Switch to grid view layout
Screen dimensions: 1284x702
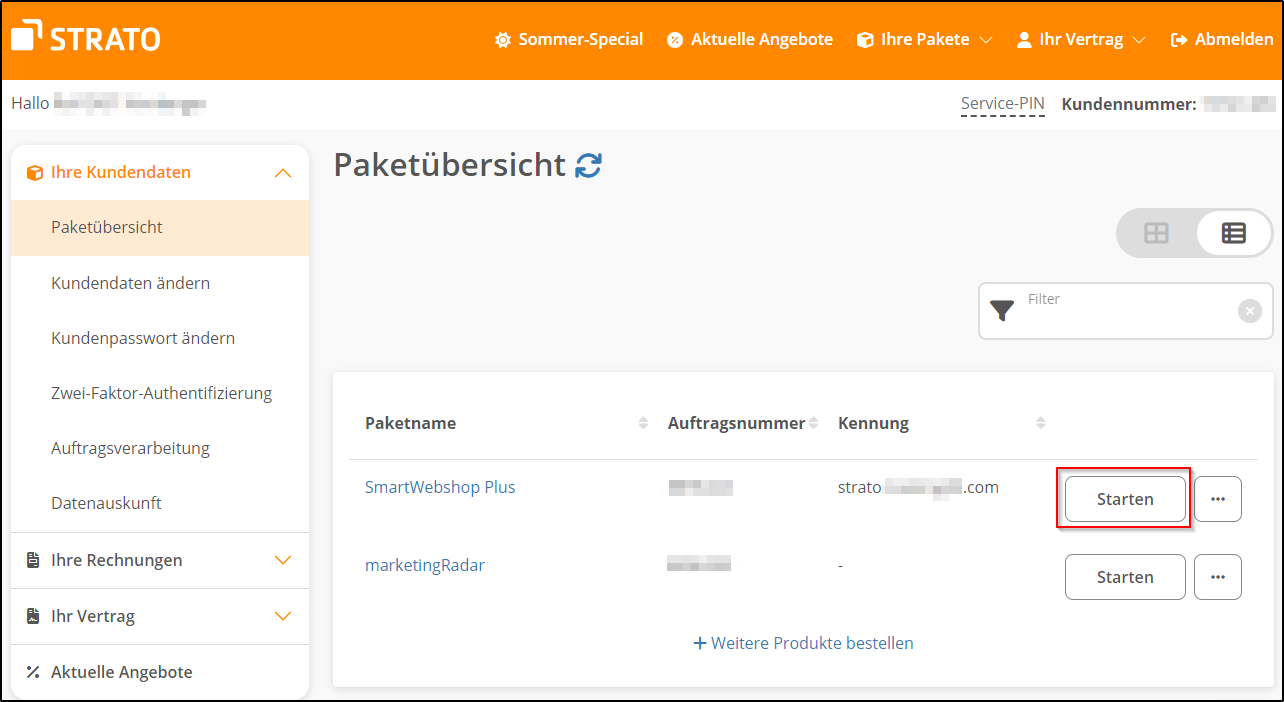coord(1156,232)
